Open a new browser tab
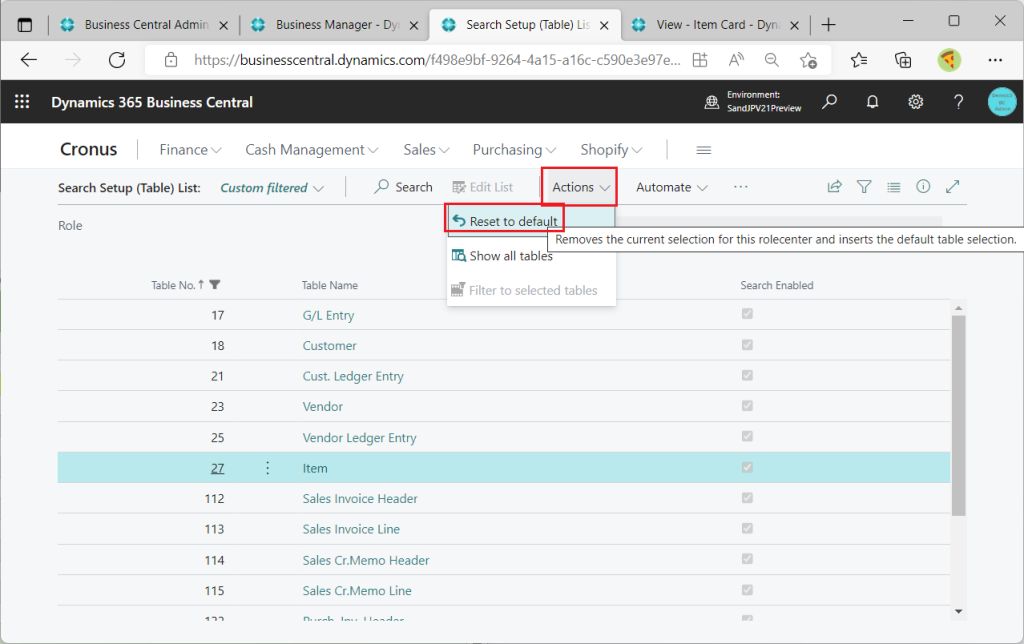This screenshot has height=644, width=1024. coord(828,25)
